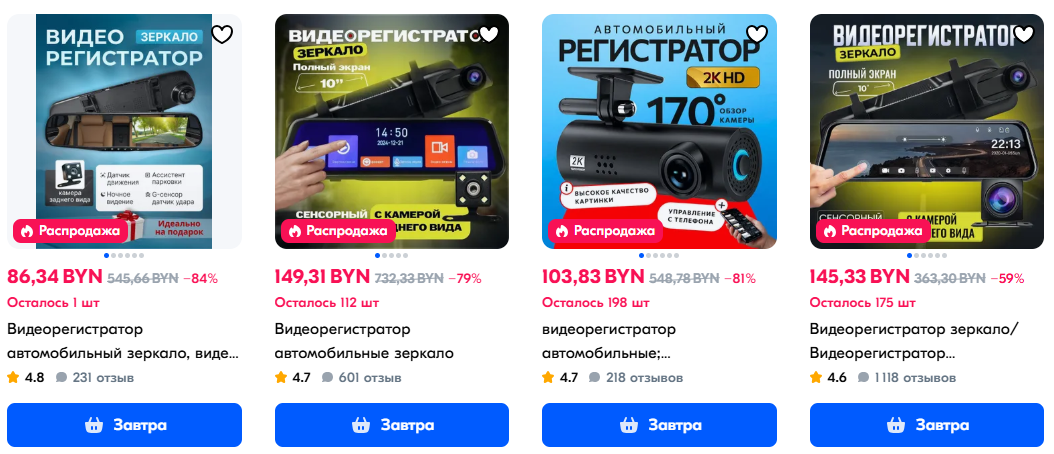Select second image dot under first product

[114, 256]
